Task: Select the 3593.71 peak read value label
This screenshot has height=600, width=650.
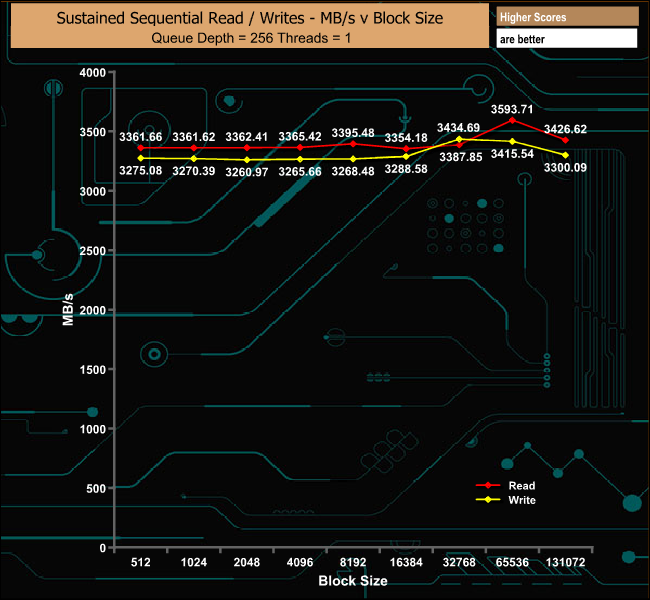Action: point(511,109)
